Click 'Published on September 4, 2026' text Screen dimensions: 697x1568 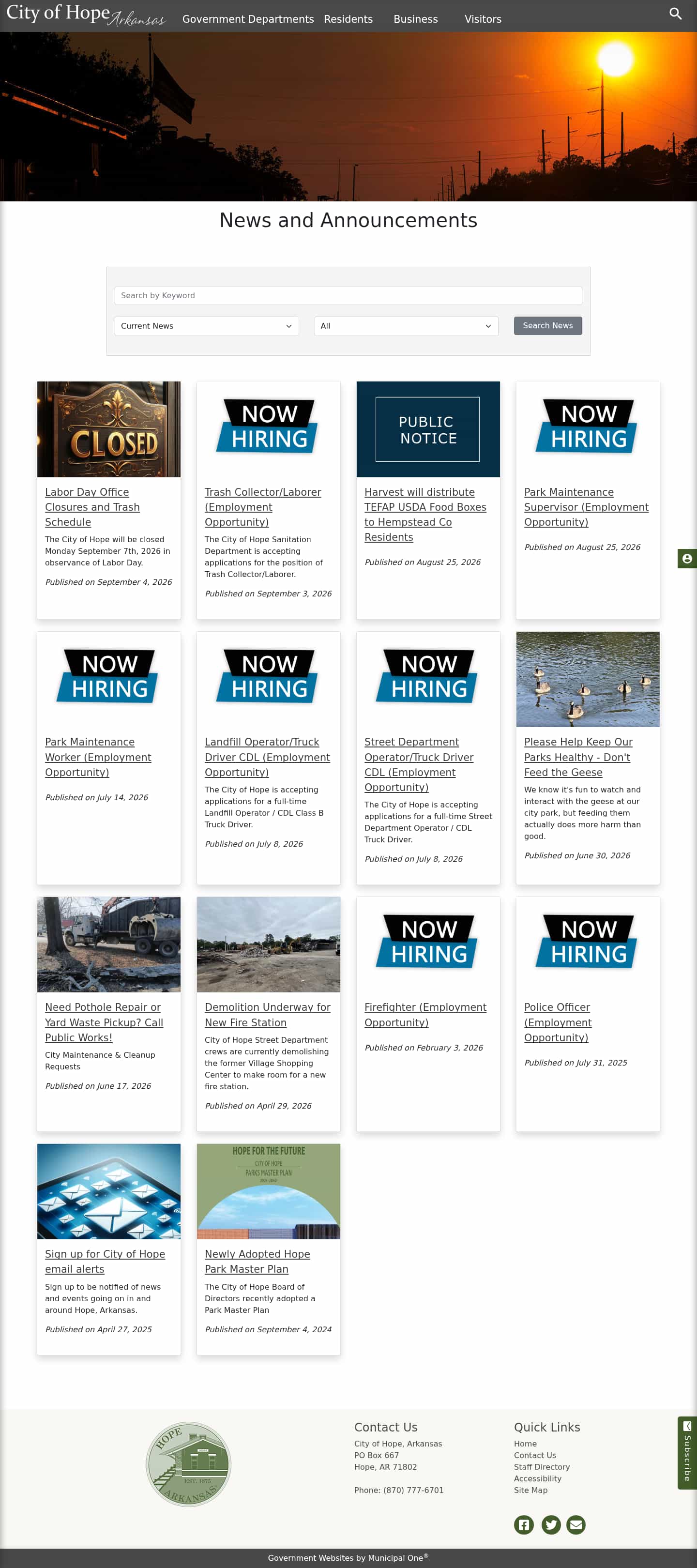pyautogui.click(x=108, y=581)
